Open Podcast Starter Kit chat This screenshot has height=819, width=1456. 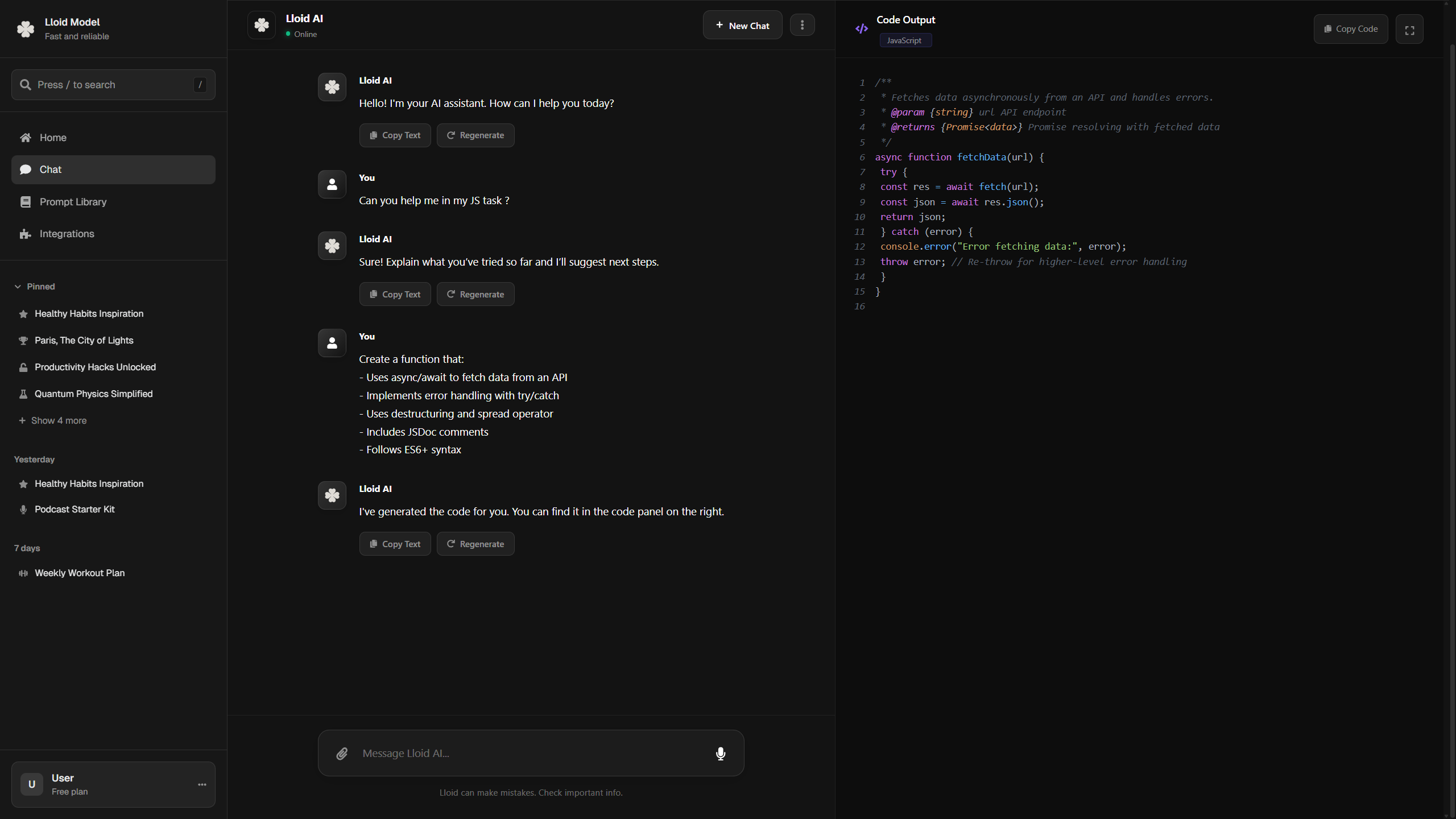(75, 509)
